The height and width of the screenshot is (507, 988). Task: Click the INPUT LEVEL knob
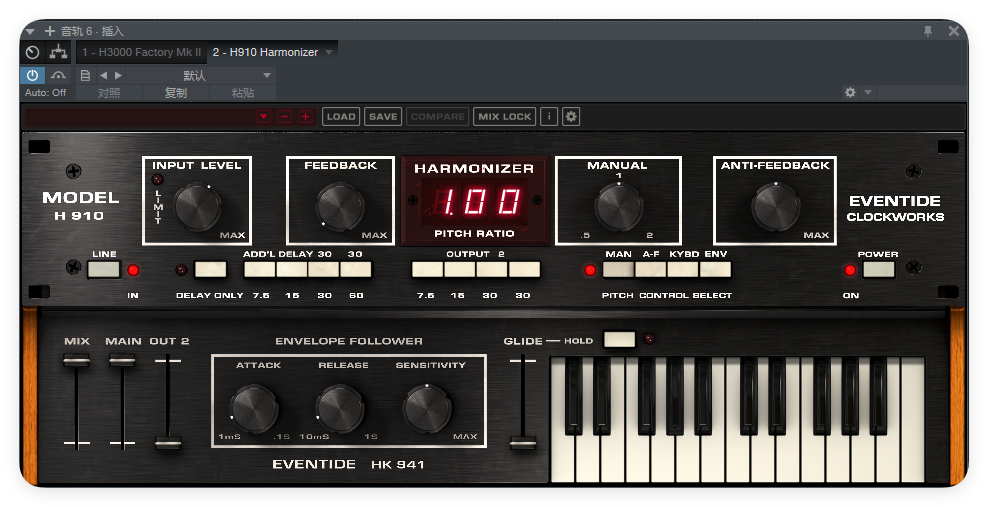tap(197, 207)
